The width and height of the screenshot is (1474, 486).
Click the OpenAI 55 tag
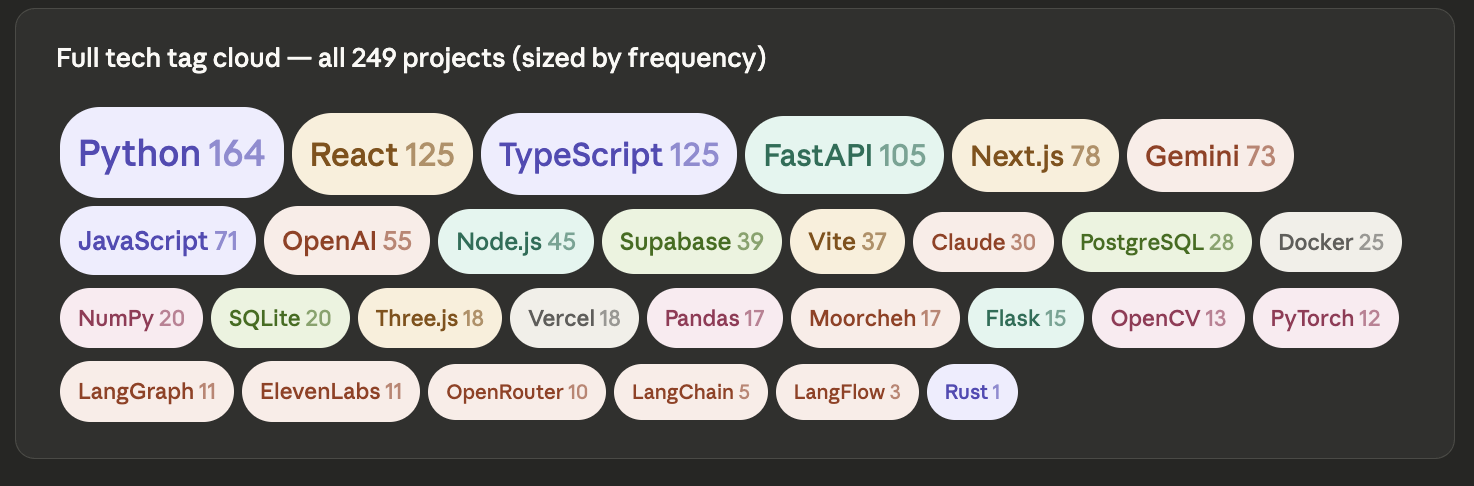[x=347, y=241]
